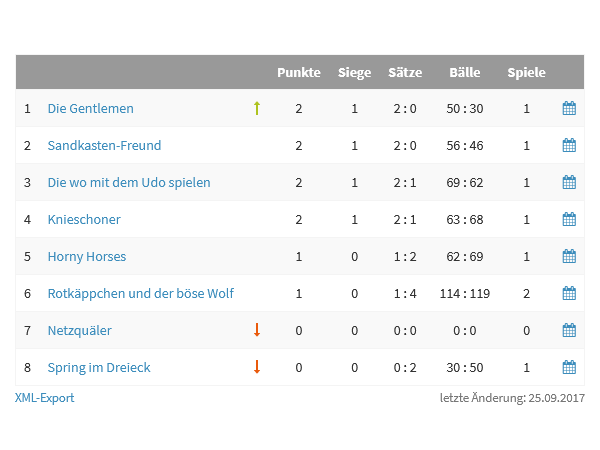Open Rotkäppchen und der böse Wolf link
Screen dimensions: 600x450
point(141,294)
